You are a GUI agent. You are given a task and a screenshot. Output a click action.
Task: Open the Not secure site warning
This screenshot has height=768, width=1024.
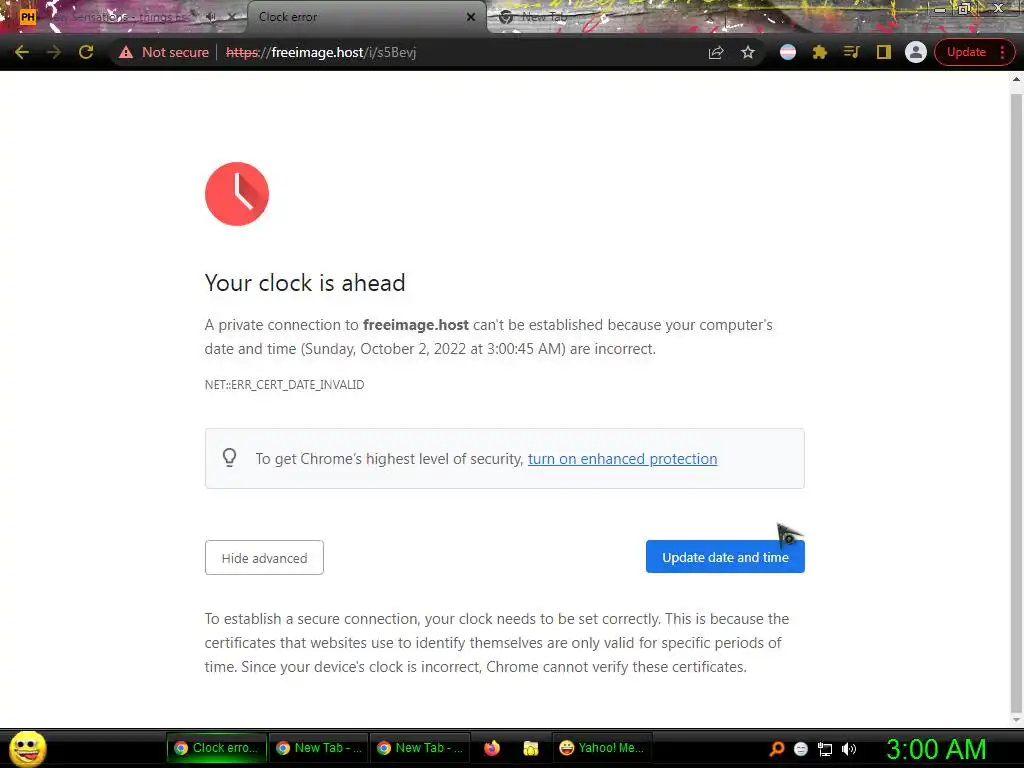163,52
